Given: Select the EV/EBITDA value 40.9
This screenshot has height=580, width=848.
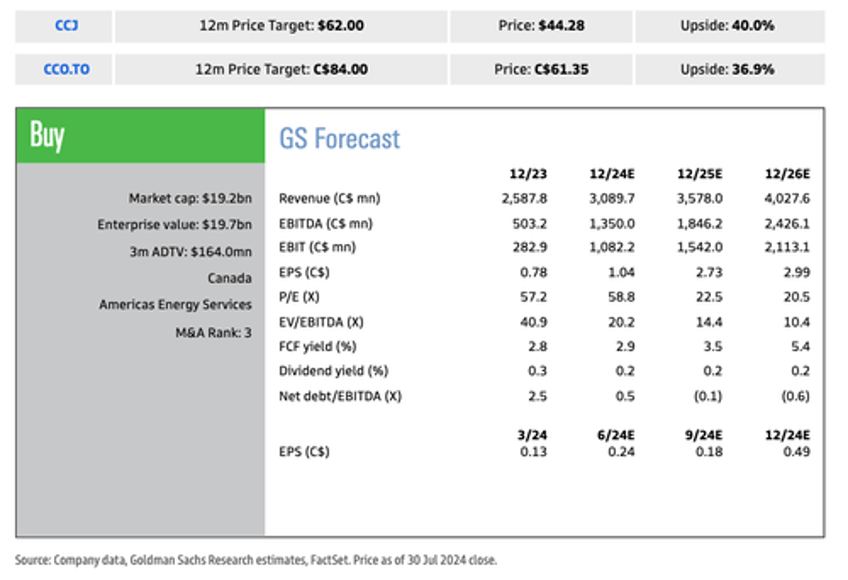Looking at the screenshot, I should click(534, 322).
